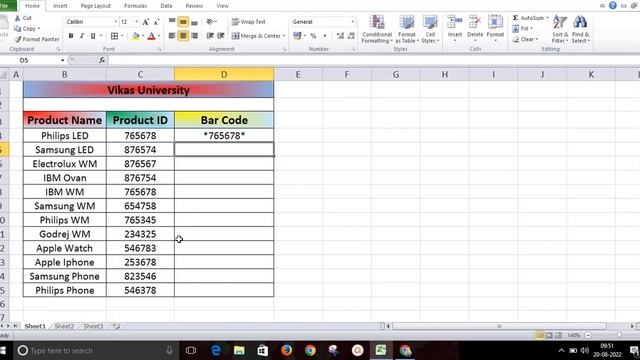Open Sort & Filter options
This screenshot has width=640, height=360.
[x=560, y=29]
